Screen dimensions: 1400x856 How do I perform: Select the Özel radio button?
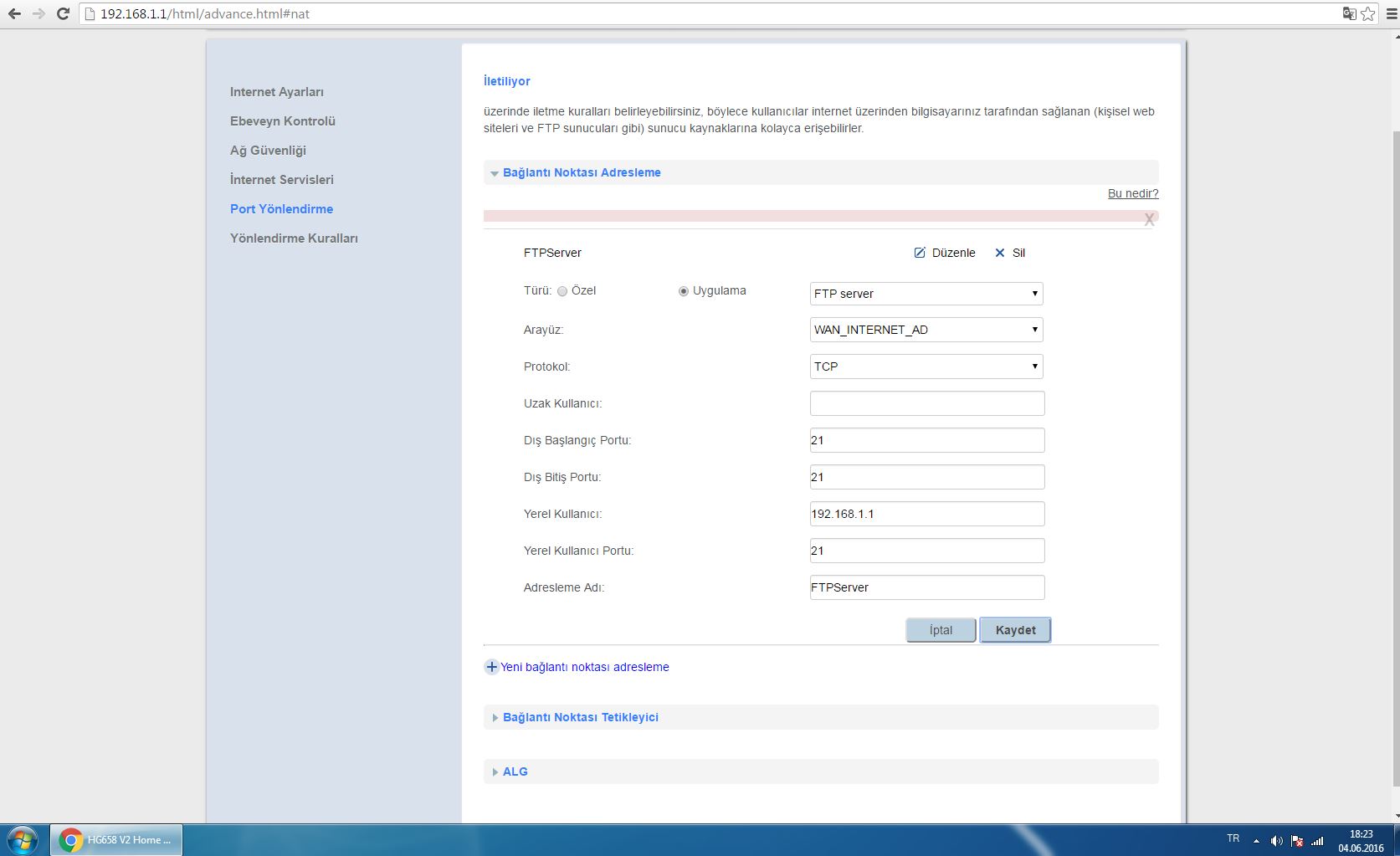562,291
